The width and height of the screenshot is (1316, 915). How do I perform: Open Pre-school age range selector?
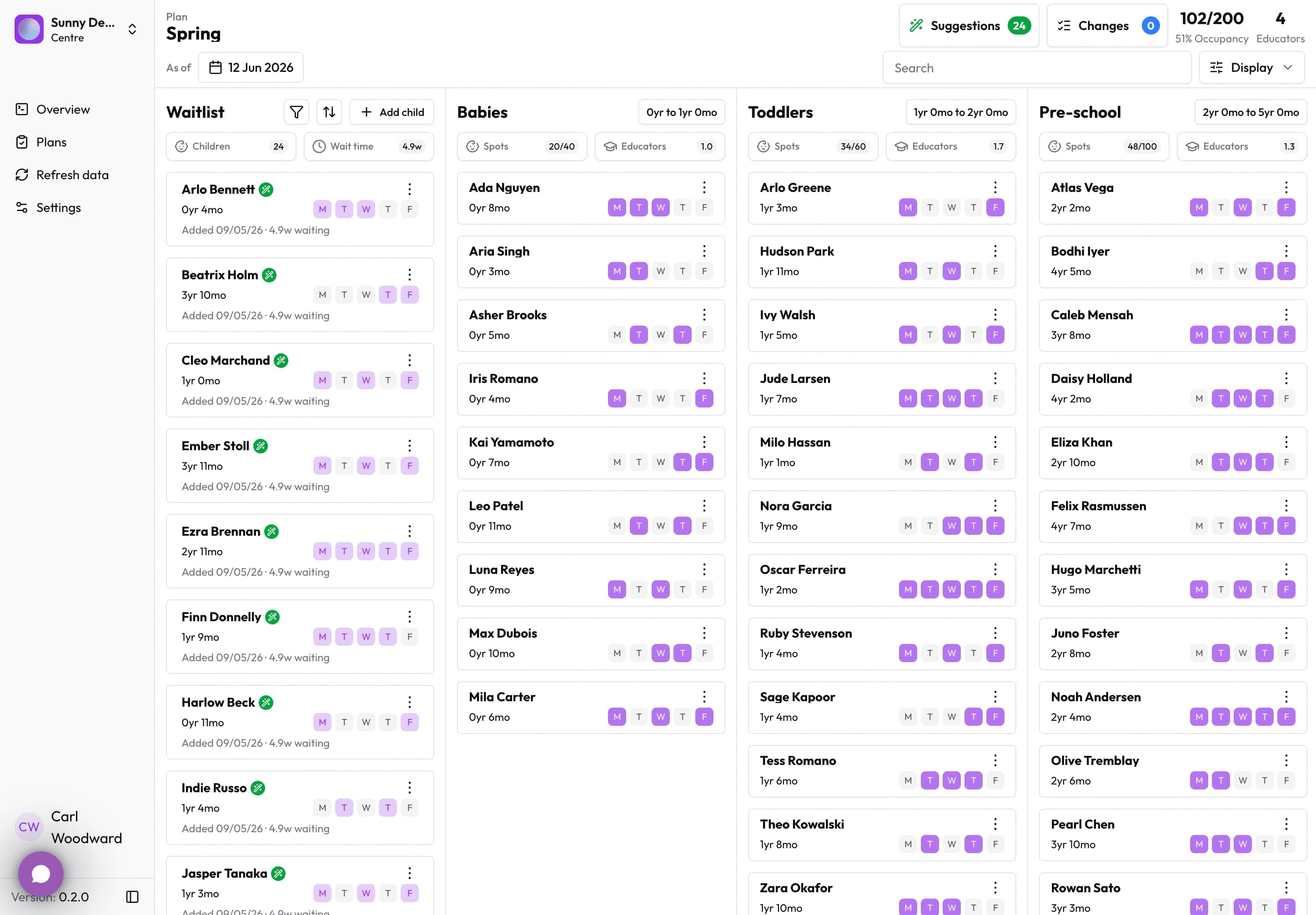(1250, 112)
